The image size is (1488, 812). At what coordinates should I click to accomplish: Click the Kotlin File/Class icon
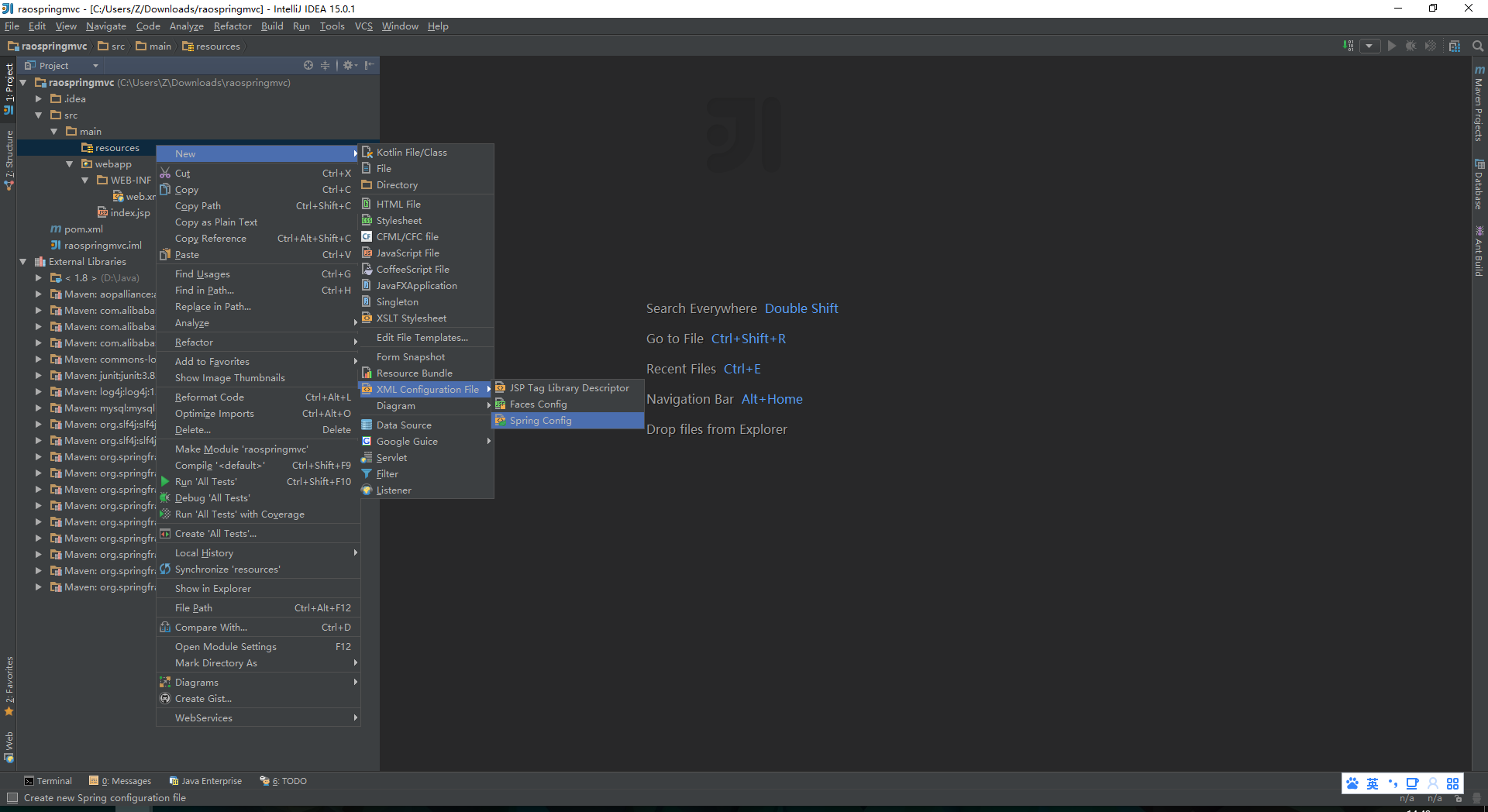[367, 153]
